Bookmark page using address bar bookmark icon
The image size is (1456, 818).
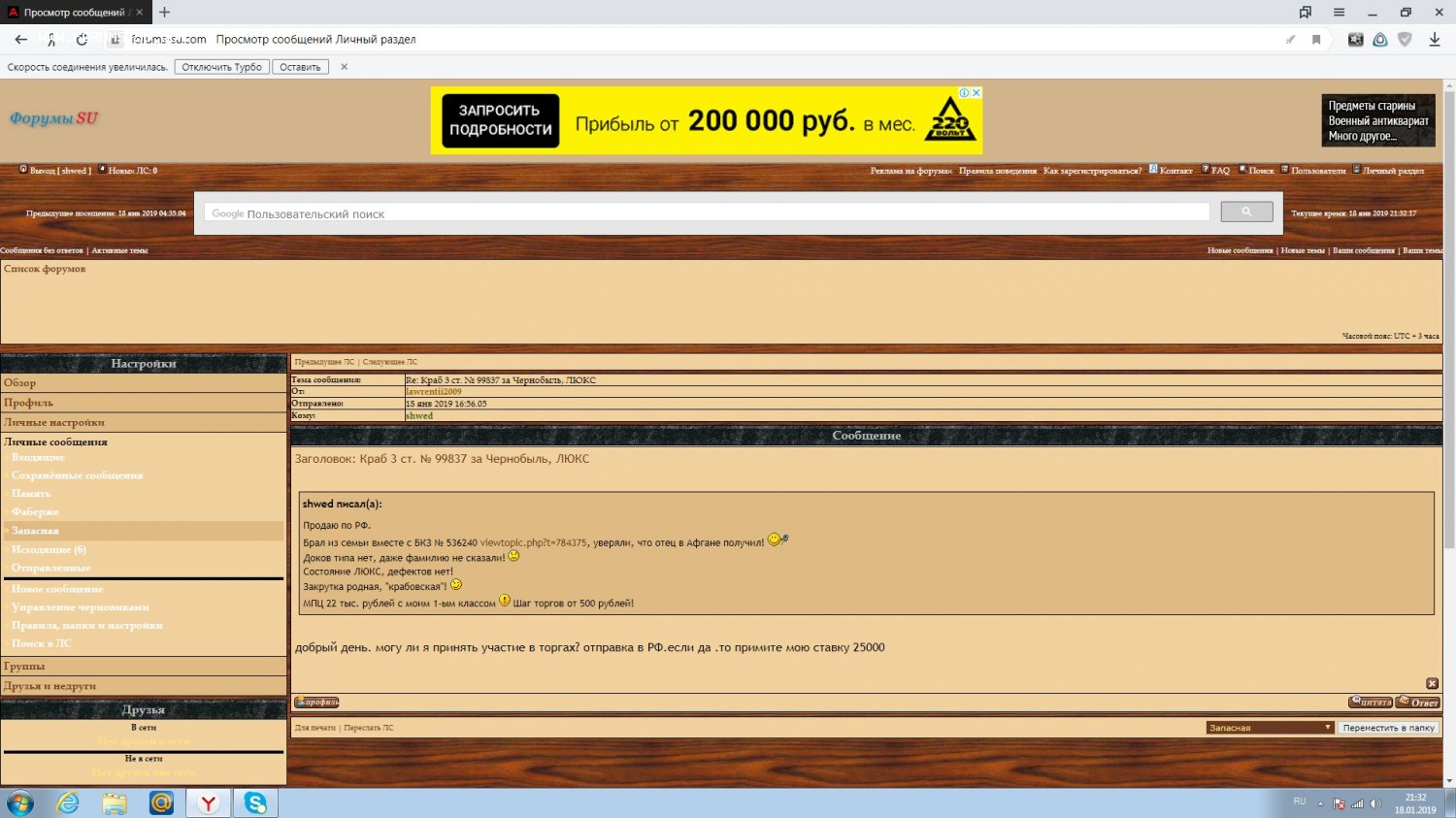(1316, 40)
